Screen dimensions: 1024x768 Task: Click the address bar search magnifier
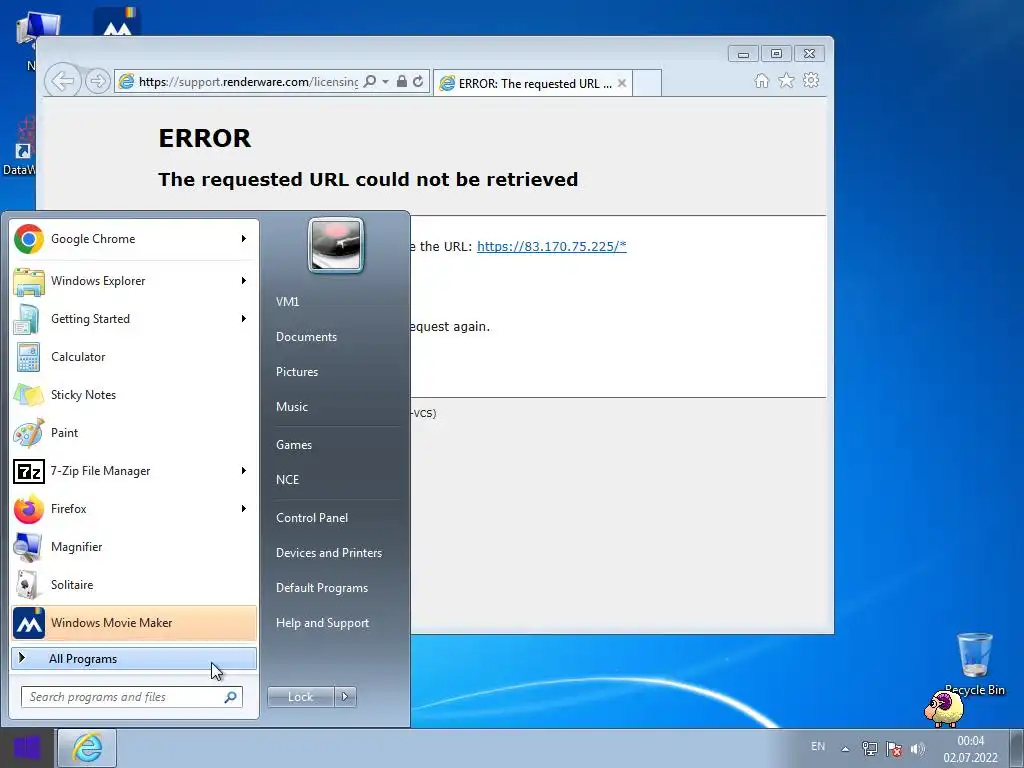tap(370, 82)
